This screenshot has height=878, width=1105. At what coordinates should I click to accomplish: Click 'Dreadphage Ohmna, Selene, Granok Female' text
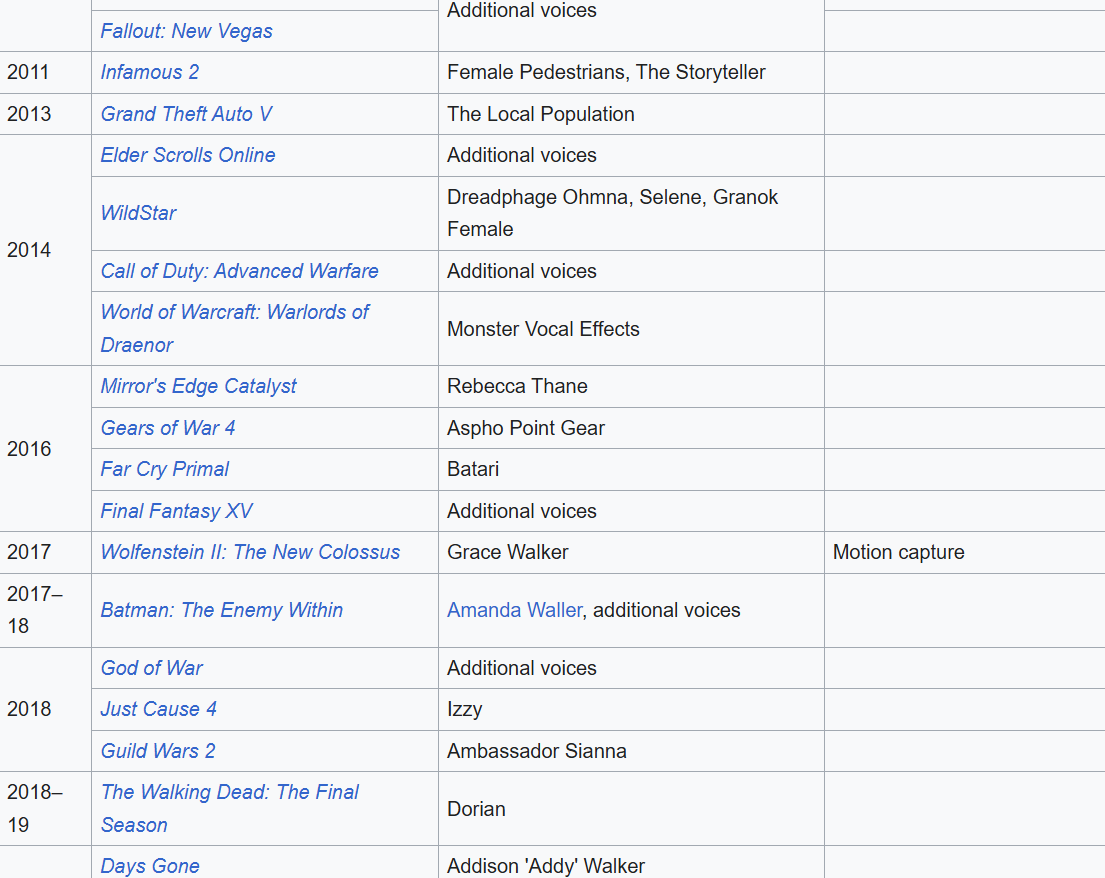pyautogui.click(x=612, y=213)
